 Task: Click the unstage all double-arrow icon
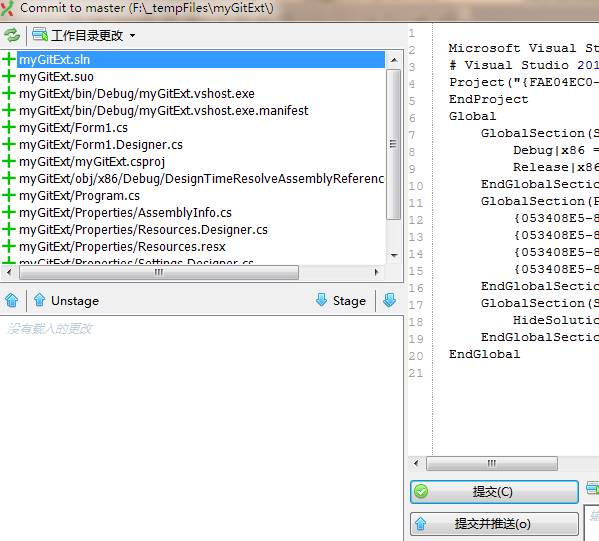click(x=12, y=300)
